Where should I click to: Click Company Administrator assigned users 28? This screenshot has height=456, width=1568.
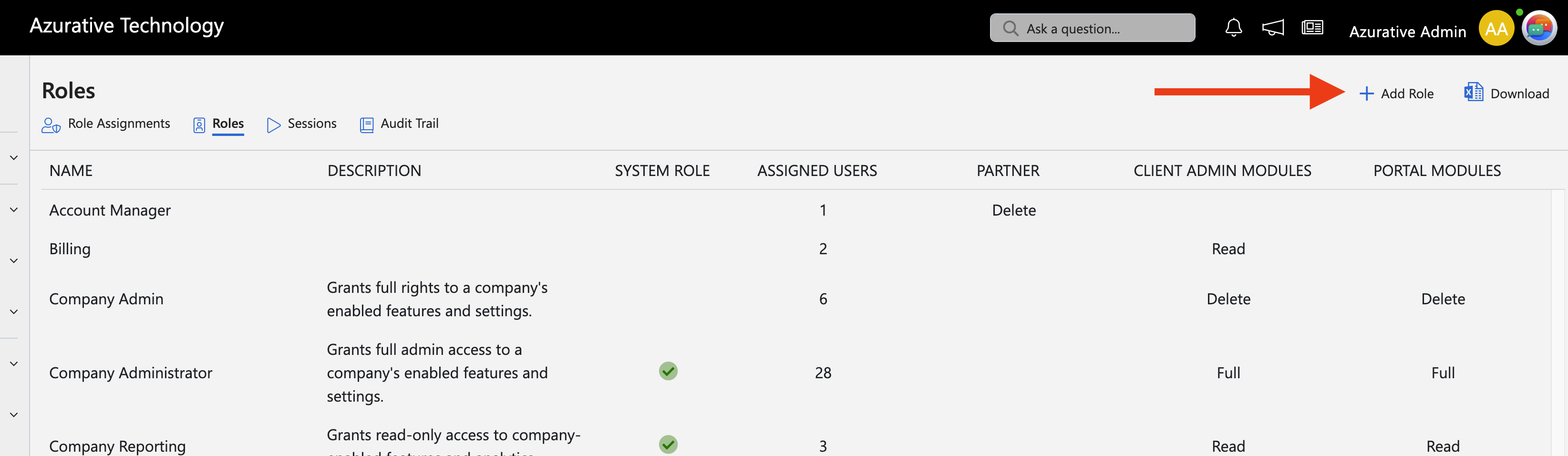click(x=823, y=373)
